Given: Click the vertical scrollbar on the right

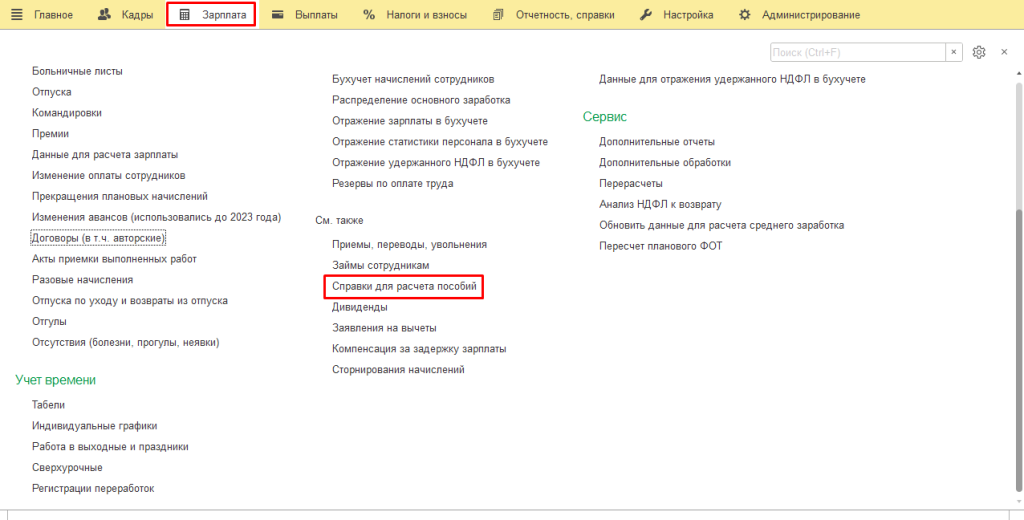Looking at the screenshot, I should tap(1018, 300).
